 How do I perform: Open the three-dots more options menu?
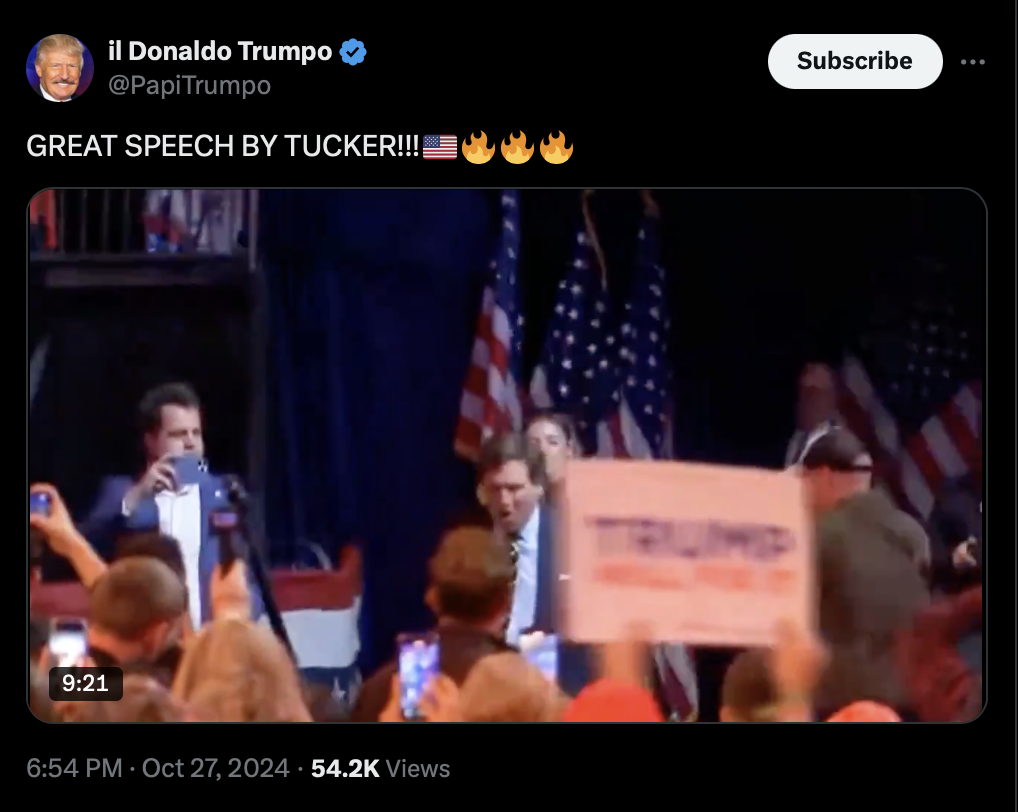(973, 62)
